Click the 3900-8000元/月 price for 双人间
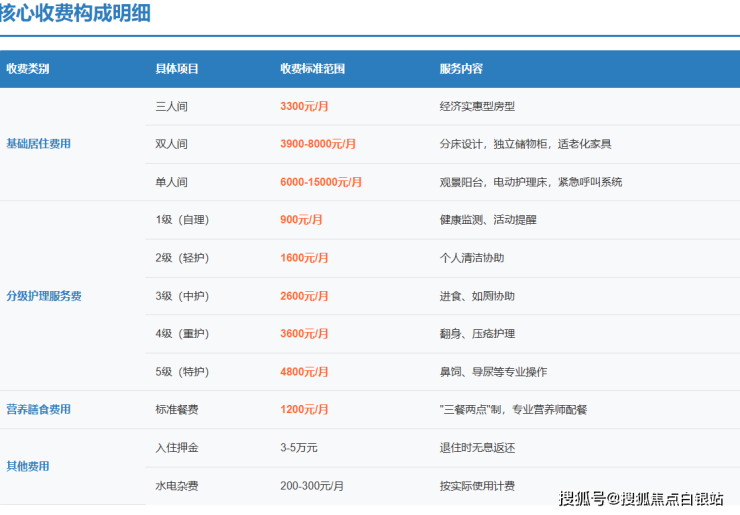The image size is (740, 515). click(318, 144)
